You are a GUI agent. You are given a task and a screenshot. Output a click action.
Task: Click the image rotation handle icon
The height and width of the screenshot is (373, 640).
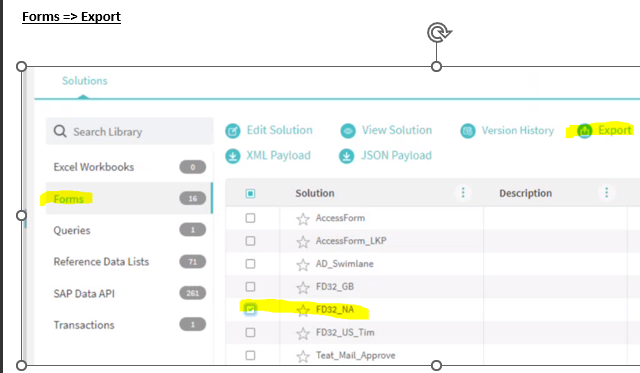(438, 32)
